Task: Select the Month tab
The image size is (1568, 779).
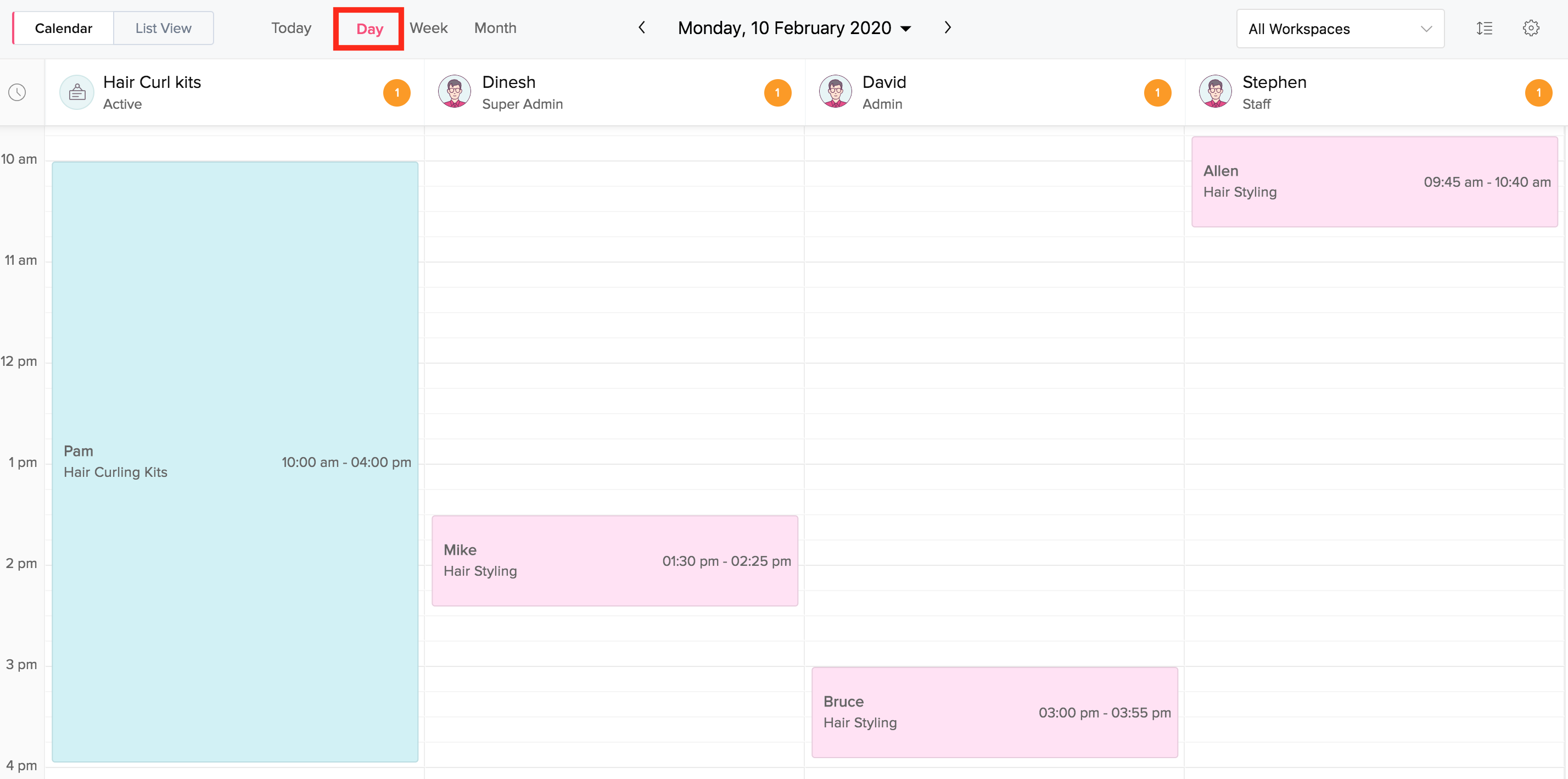Action: point(495,28)
